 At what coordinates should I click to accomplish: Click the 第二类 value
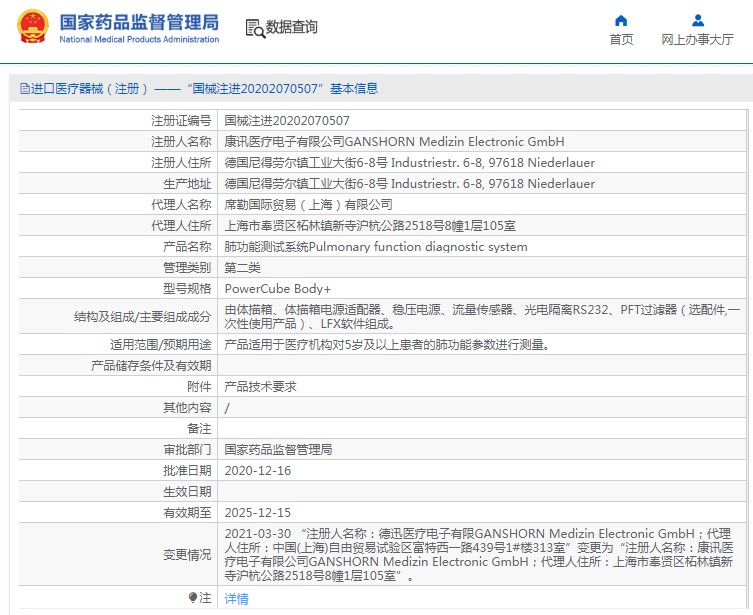pyautogui.click(x=243, y=268)
